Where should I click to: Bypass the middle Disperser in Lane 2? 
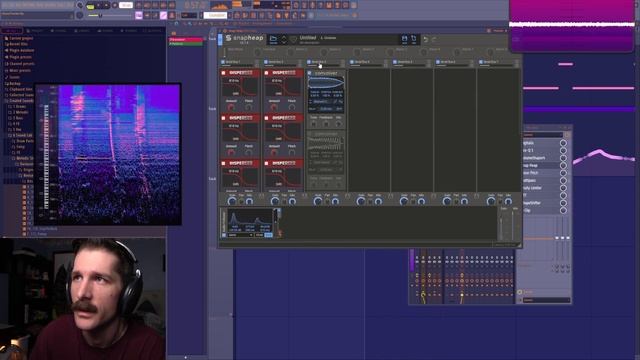267,118
